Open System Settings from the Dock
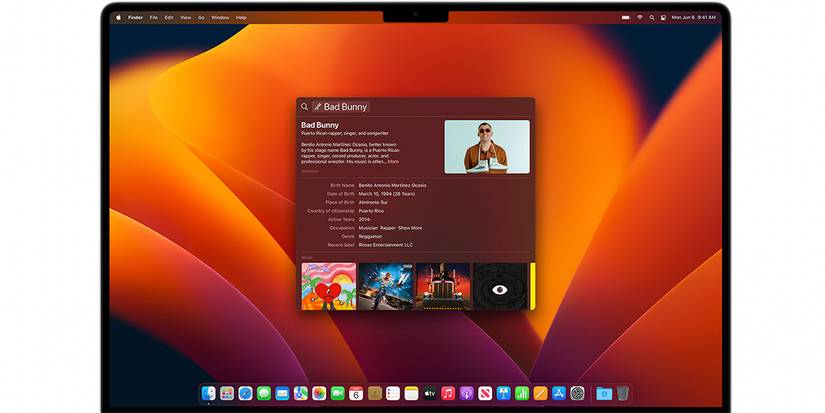 [x=577, y=393]
